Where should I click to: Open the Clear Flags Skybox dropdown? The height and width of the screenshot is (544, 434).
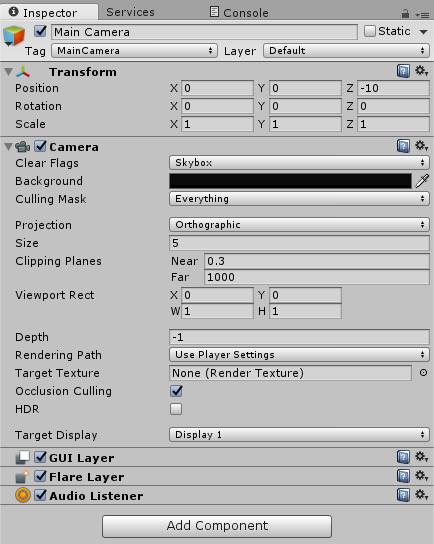299,163
